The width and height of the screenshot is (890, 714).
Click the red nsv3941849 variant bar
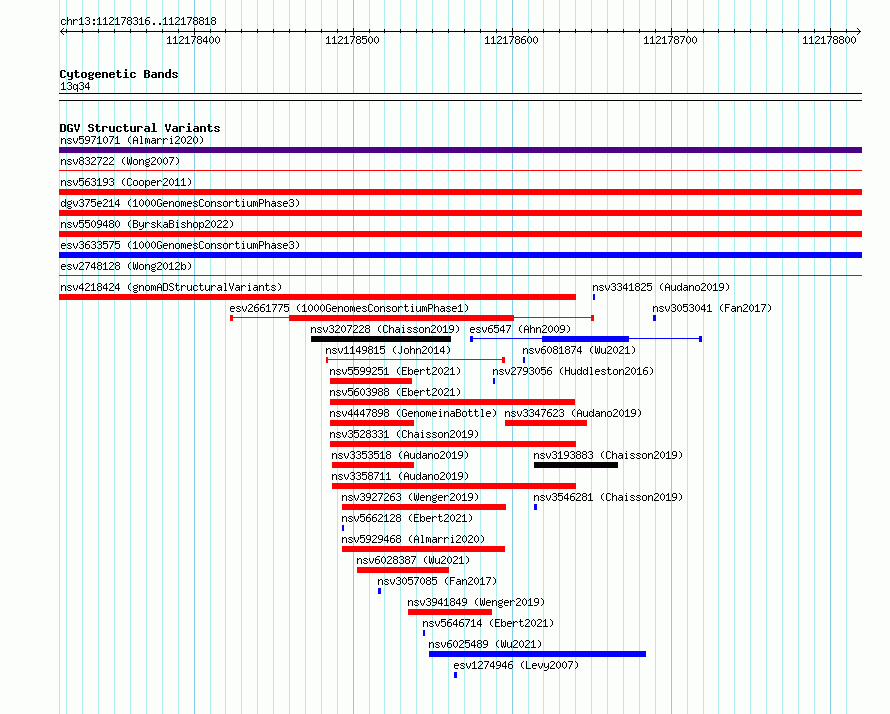[450, 612]
